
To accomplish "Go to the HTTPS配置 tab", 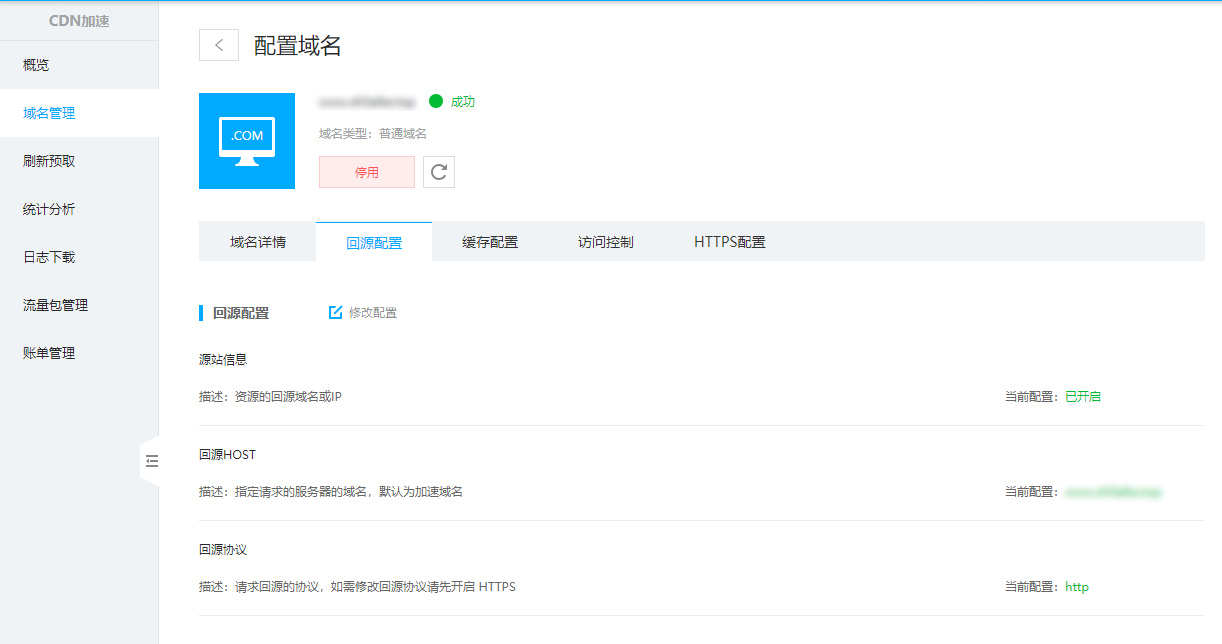I will [x=730, y=242].
